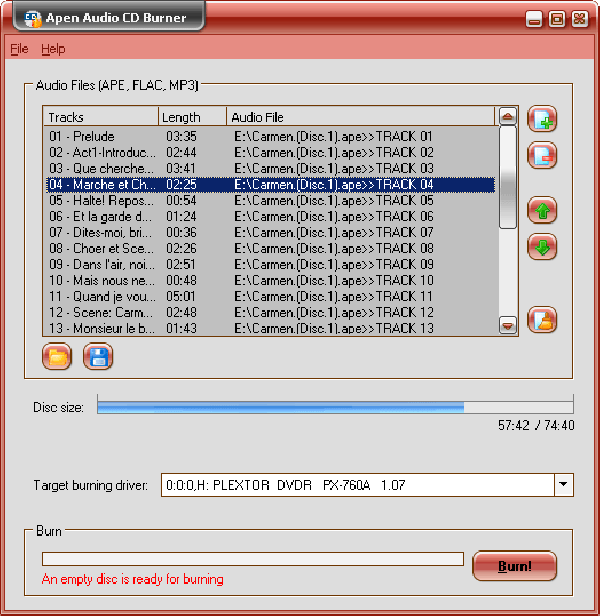Click 'An empty disc is ready for burning' status
The image size is (600, 616).
pyautogui.click(x=133, y=580)
